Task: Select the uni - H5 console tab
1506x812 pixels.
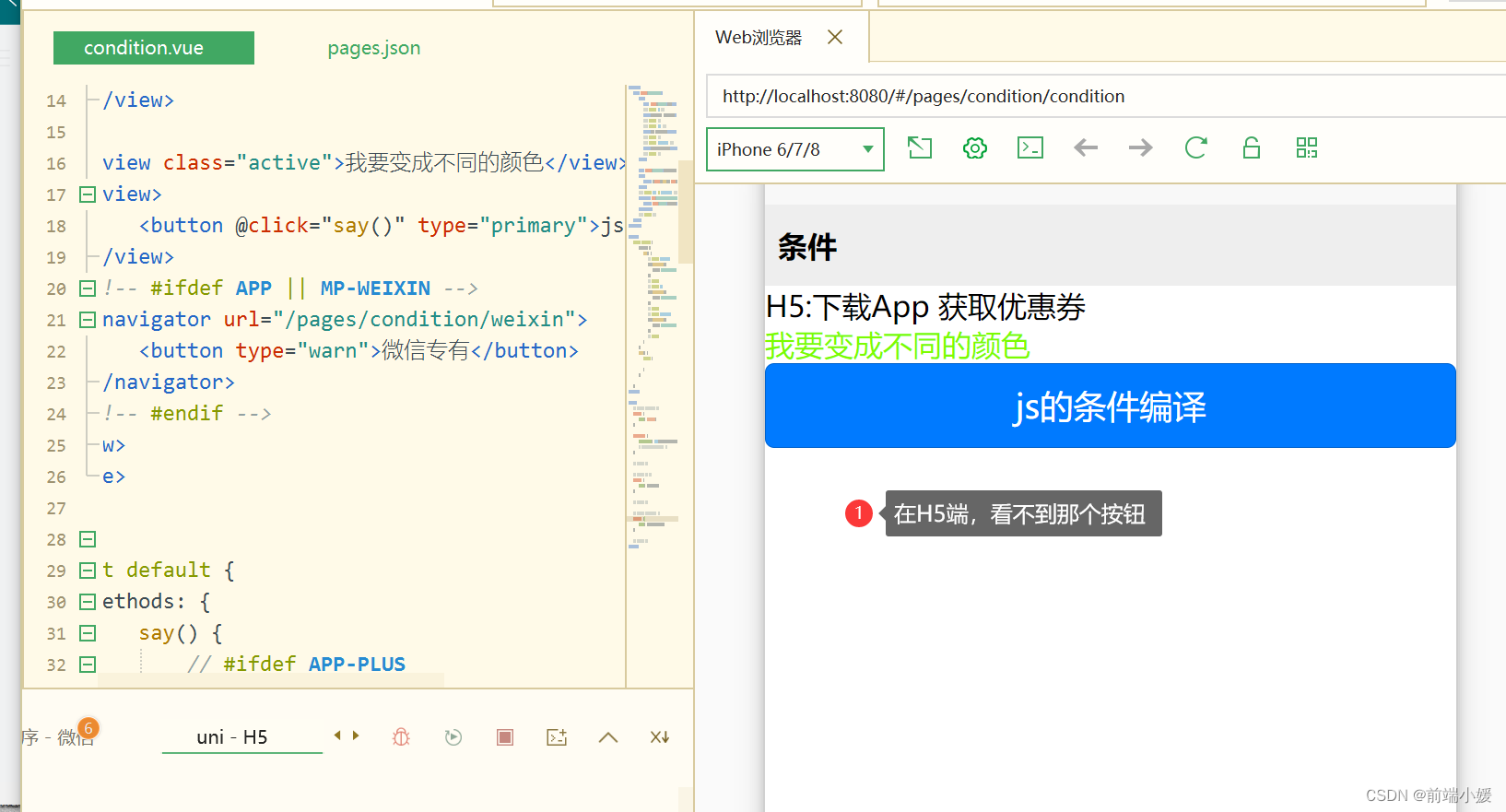Action: click(232, 737)
